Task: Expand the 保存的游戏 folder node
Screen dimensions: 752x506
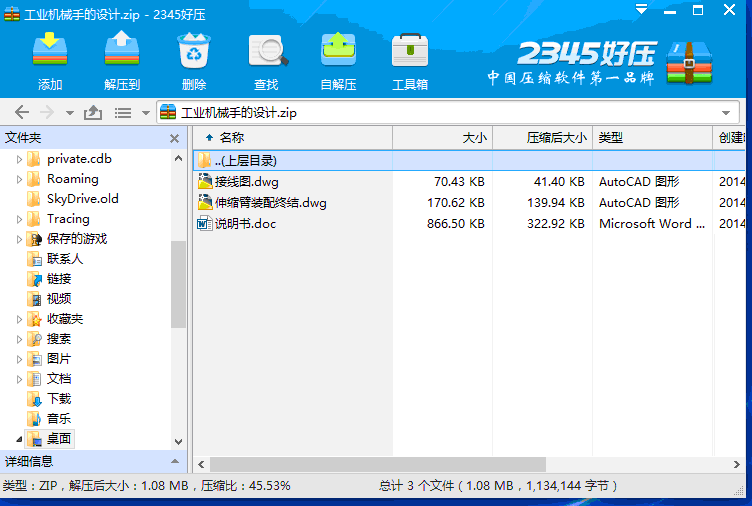Action: tap(19, 239)
